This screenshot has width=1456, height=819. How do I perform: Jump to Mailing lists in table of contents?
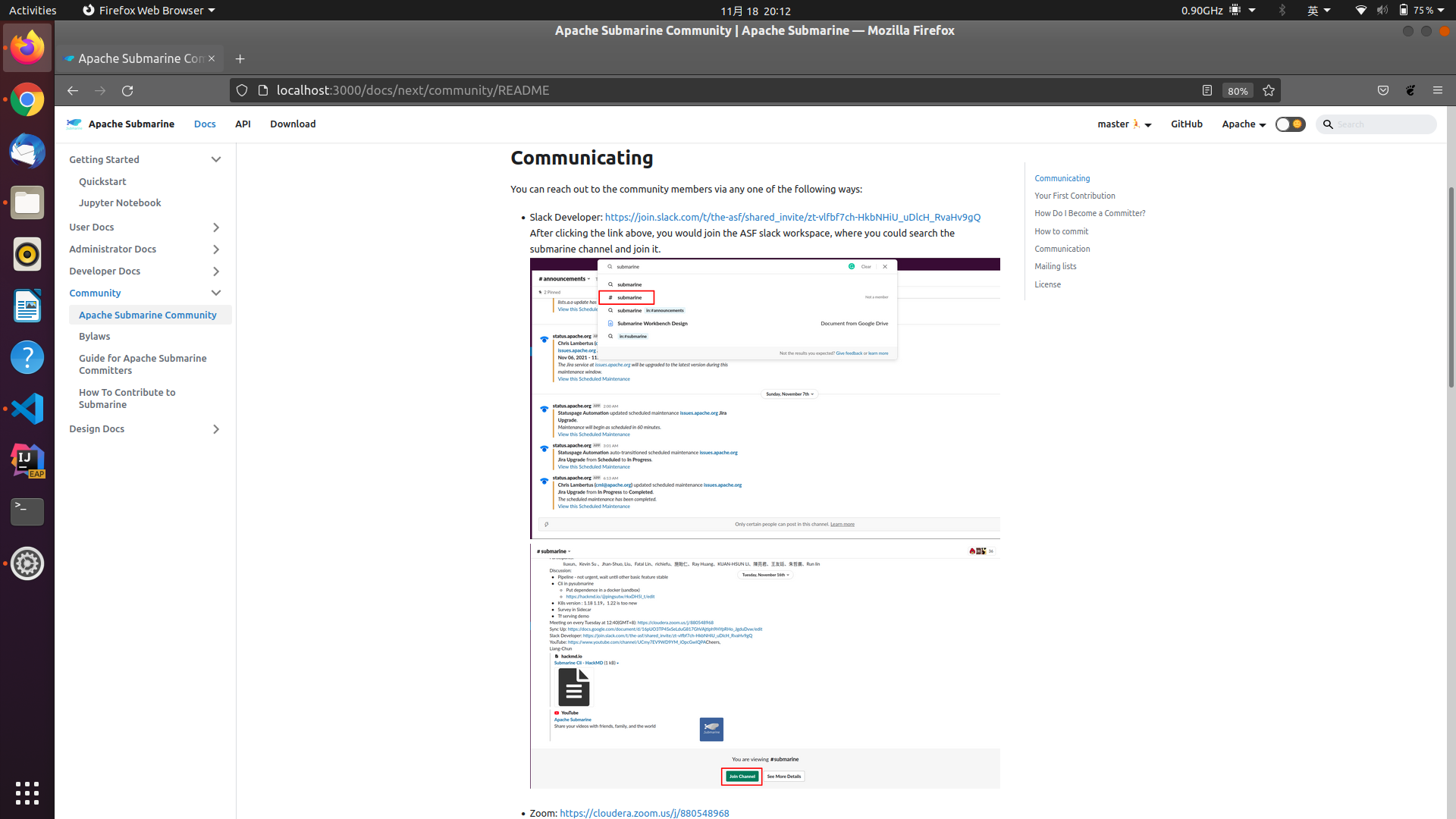pyautogui.click(x=1055, y=267)
